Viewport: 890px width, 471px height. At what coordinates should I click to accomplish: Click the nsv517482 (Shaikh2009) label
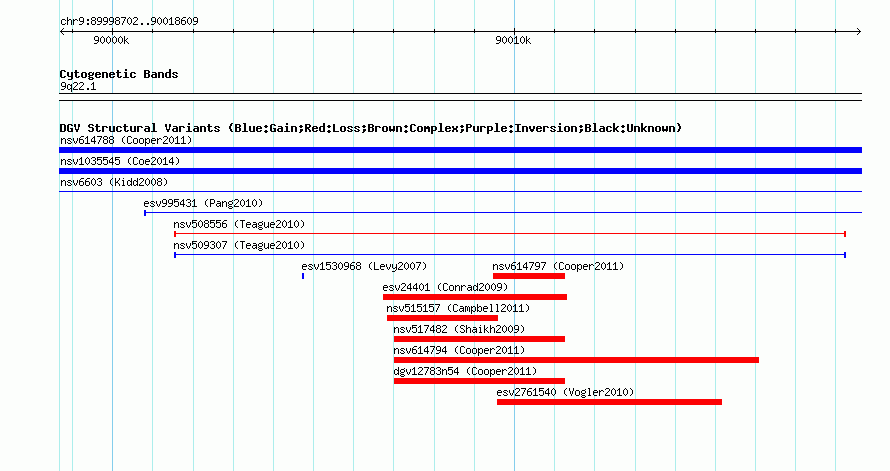(459, 329)
